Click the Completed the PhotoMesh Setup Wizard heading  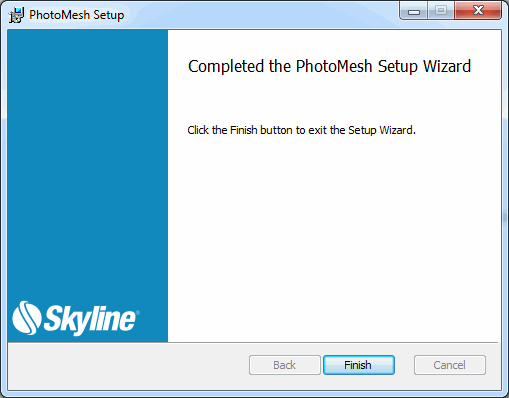pyautogui.click(x=329, y=66)
